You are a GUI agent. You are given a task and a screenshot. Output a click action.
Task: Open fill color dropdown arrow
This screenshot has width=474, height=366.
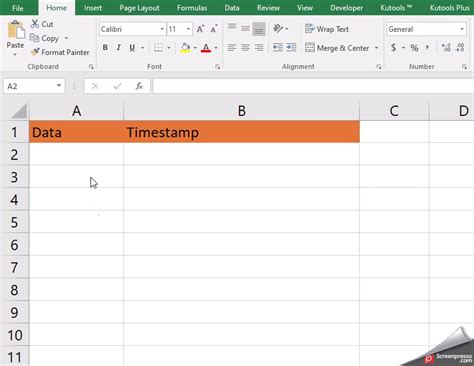pos(195,48)
